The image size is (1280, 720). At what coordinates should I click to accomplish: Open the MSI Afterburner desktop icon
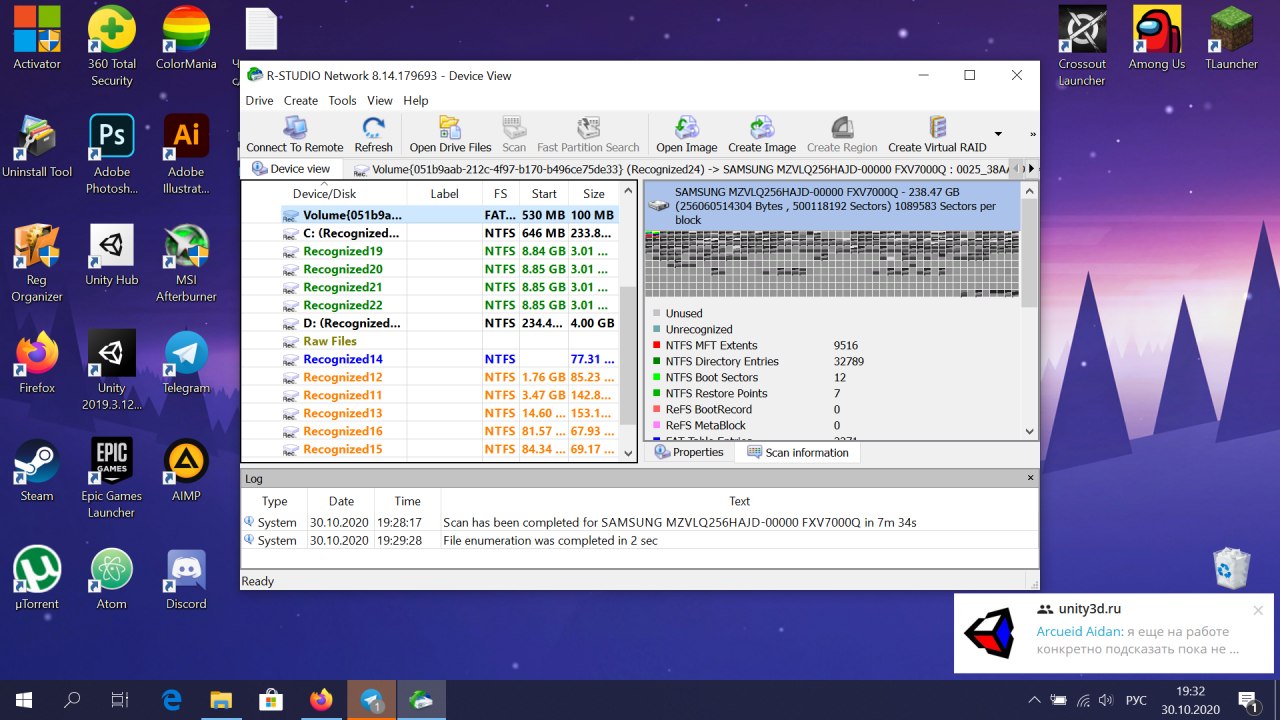click(186, 262)
